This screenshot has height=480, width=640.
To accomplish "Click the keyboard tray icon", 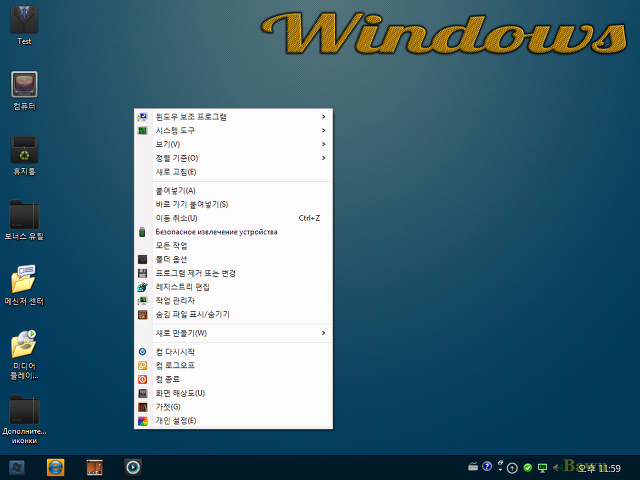I will (473, 467).
